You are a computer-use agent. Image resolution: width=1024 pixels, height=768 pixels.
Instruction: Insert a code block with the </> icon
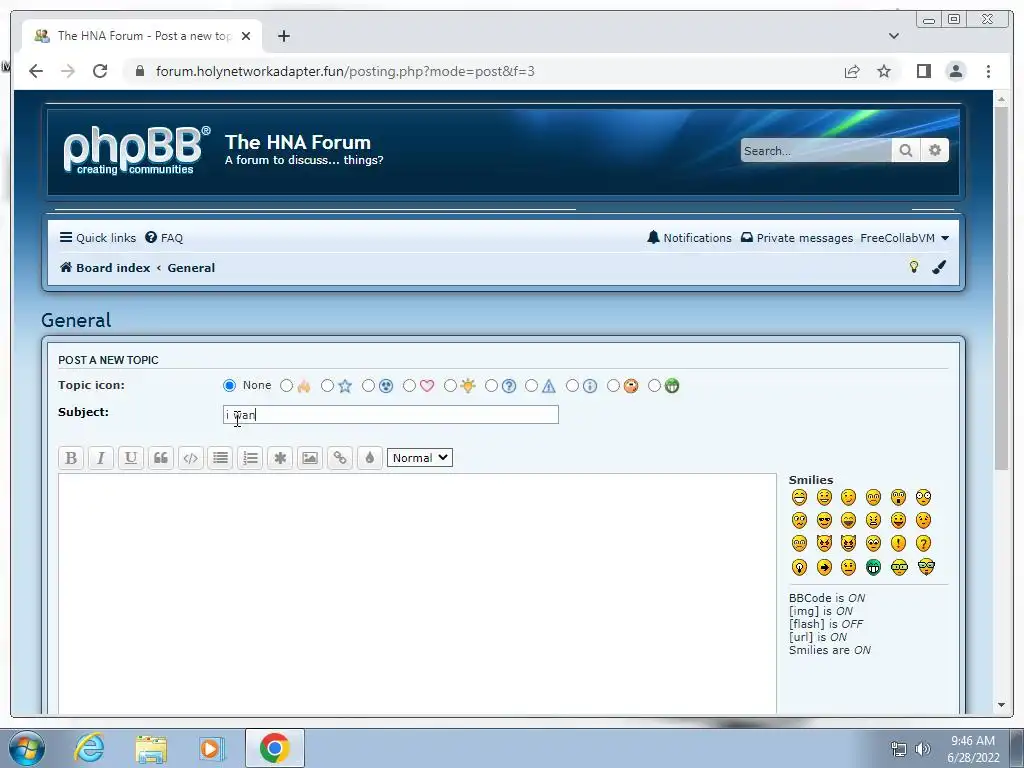click(191, 458)
